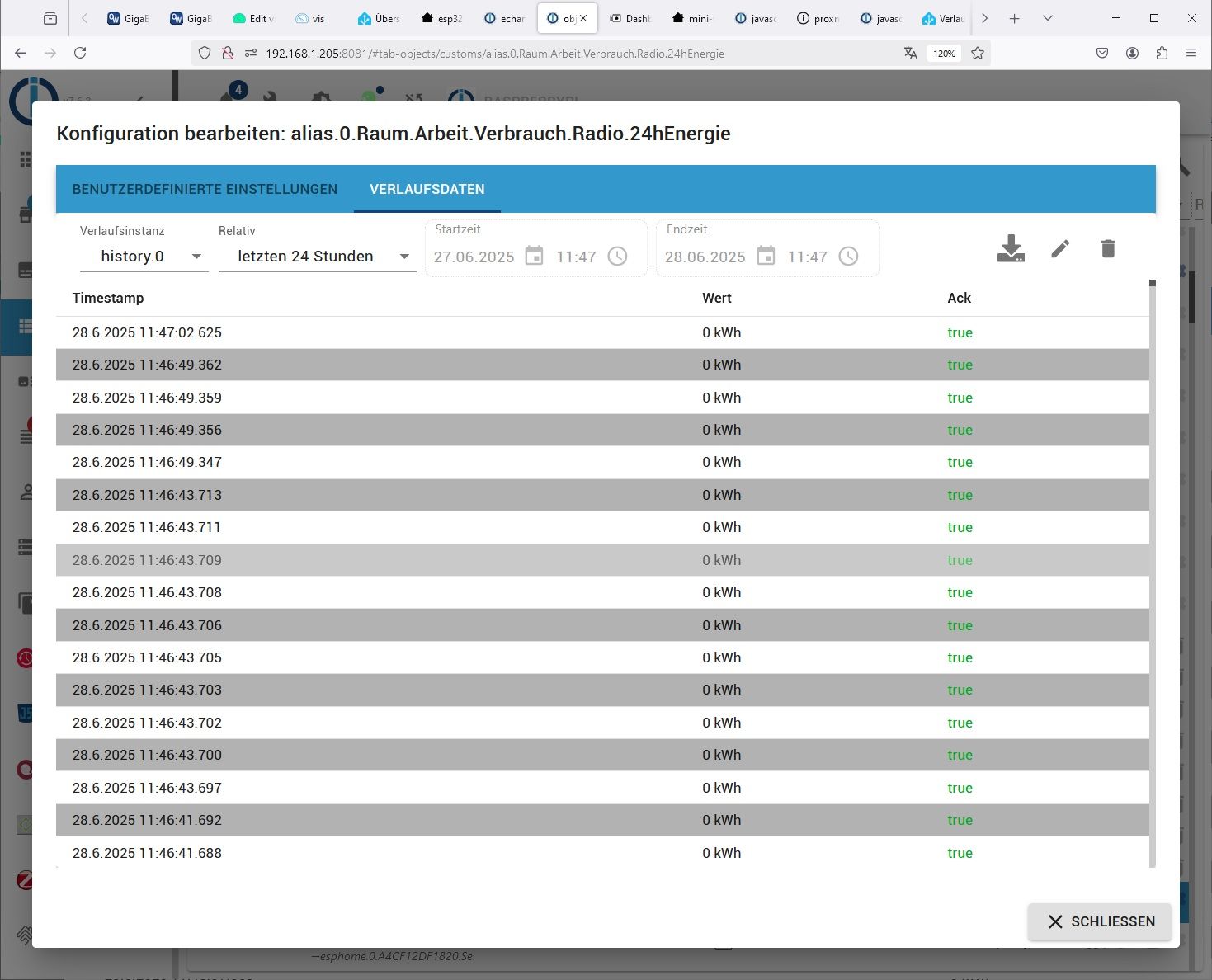This screenshot has width=1212, height=980.
Task: Switch to the esp32 browser tab
Action: [441, 18]
